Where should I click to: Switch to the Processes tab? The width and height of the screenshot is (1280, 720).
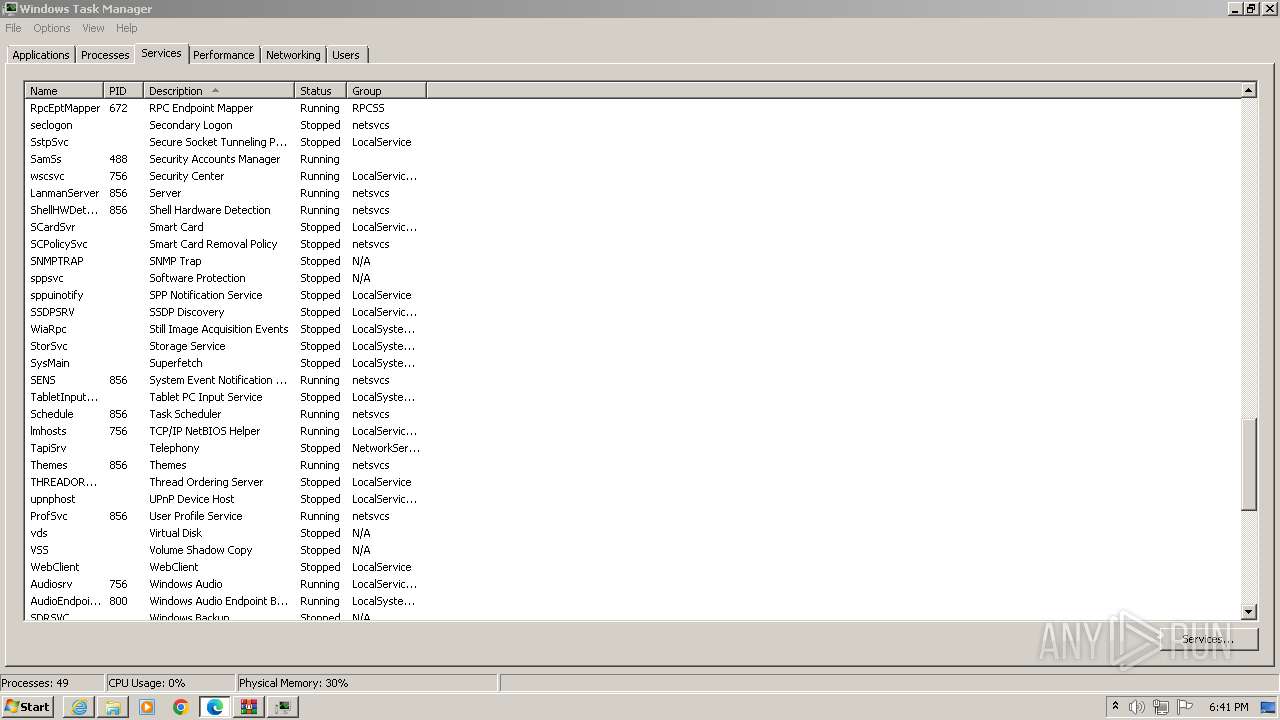click(x=105, y=55)
